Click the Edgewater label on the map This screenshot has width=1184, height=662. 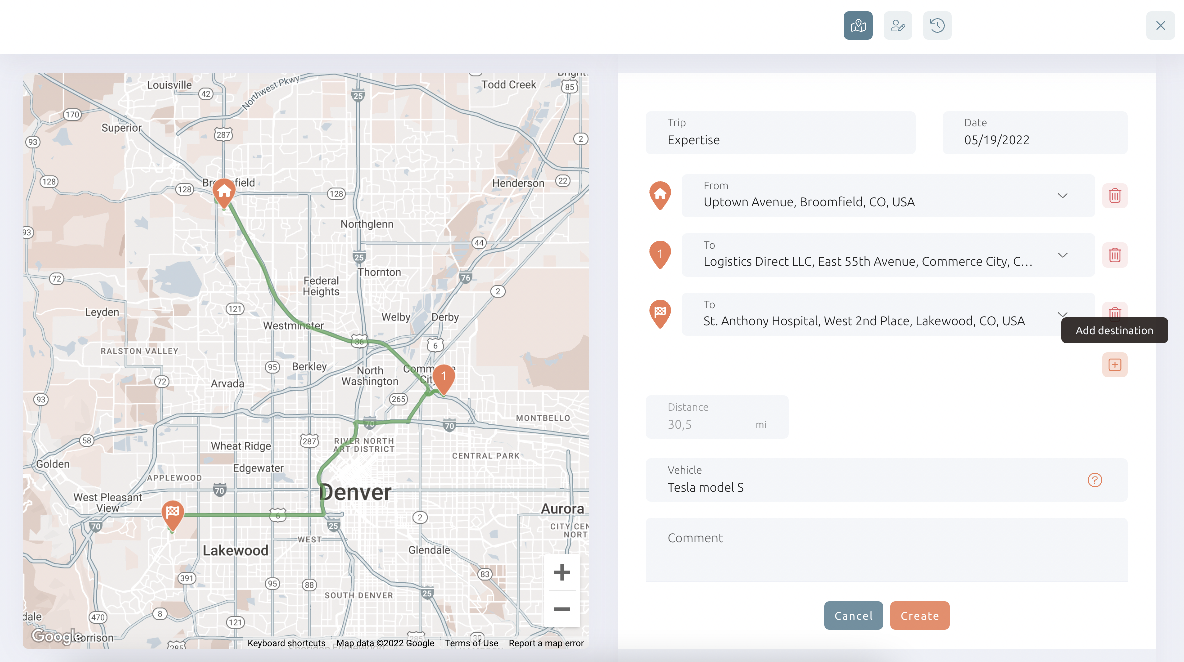coord(259,468)
